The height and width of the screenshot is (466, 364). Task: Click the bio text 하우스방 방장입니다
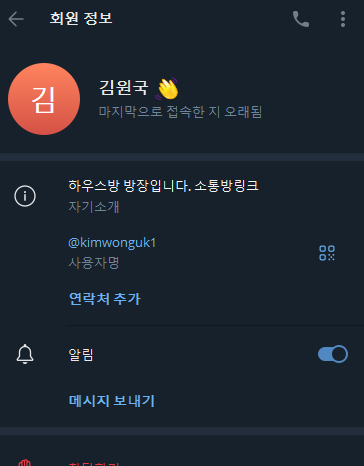(x=130, y=185)
